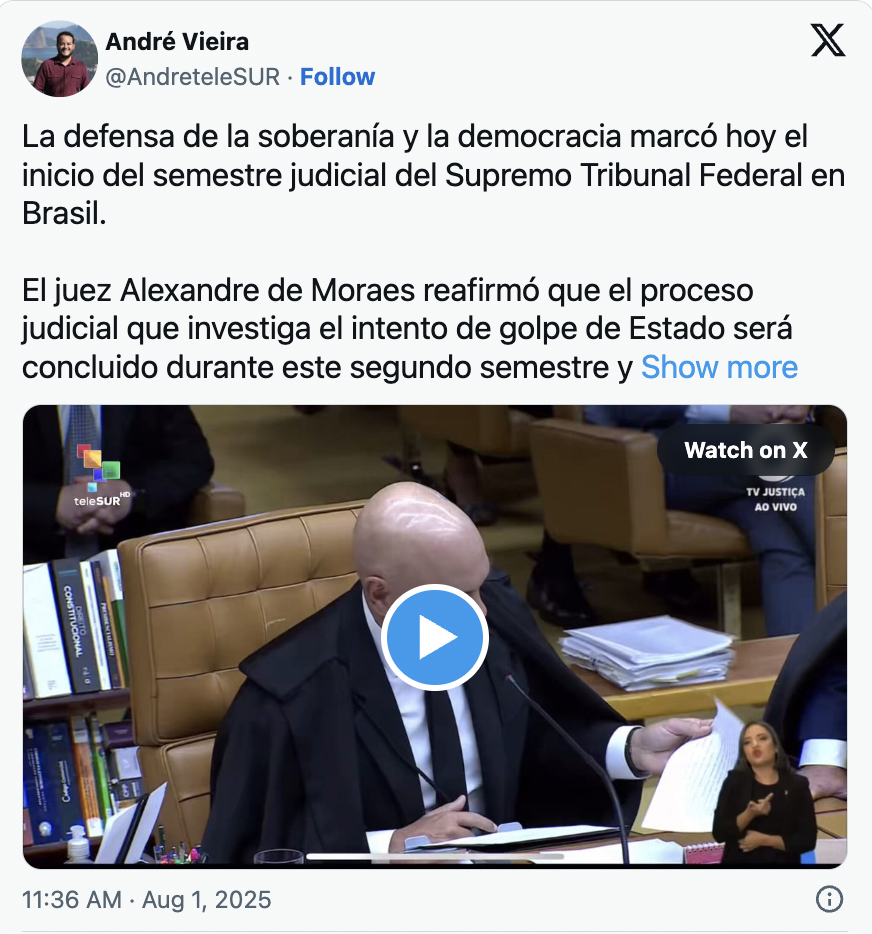Click the teleSUR logo on the video
The width and height of the screenshot is (872, 934).
pyautogui.click(x=99, y=475)
